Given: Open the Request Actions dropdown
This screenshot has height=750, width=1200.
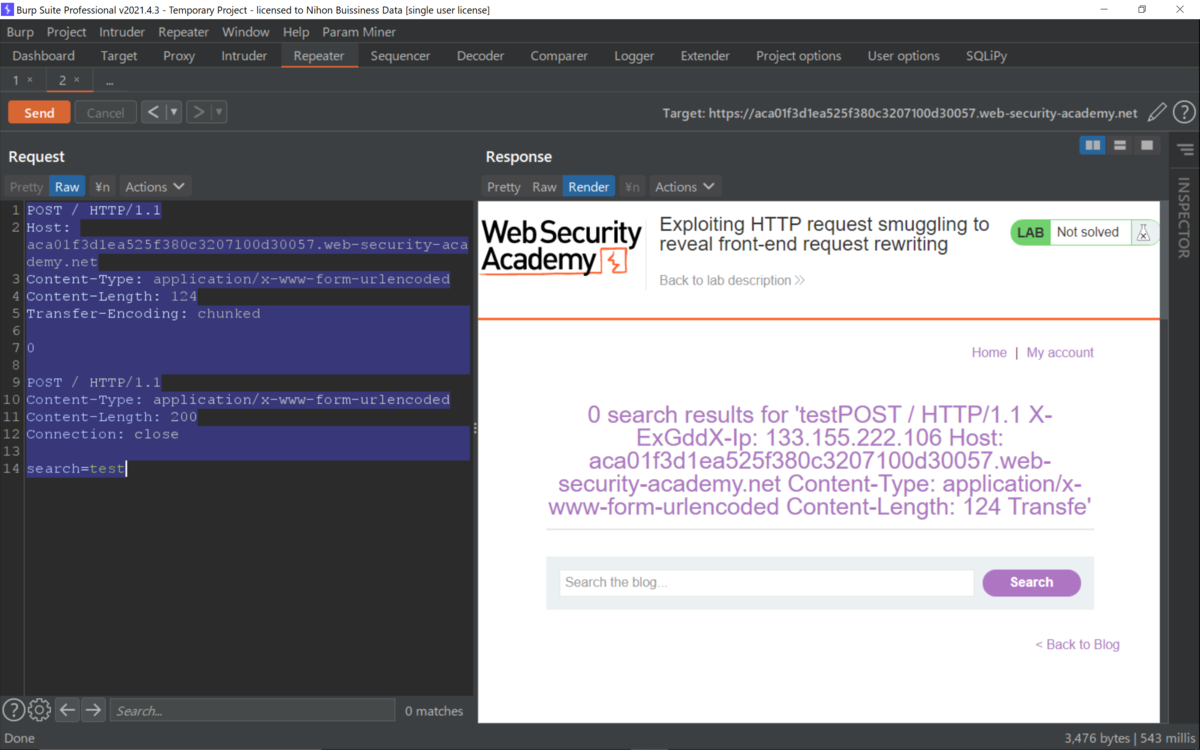Looking at the screenshot, I should 155,187.
